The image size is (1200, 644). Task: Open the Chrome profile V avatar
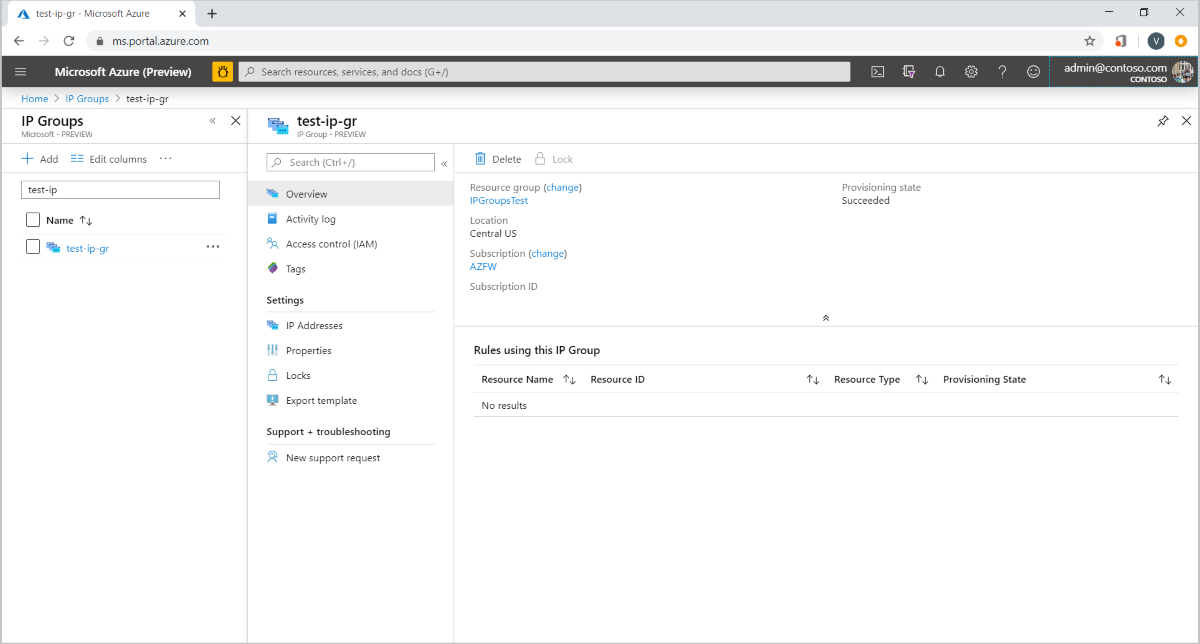coord(1156,41)
